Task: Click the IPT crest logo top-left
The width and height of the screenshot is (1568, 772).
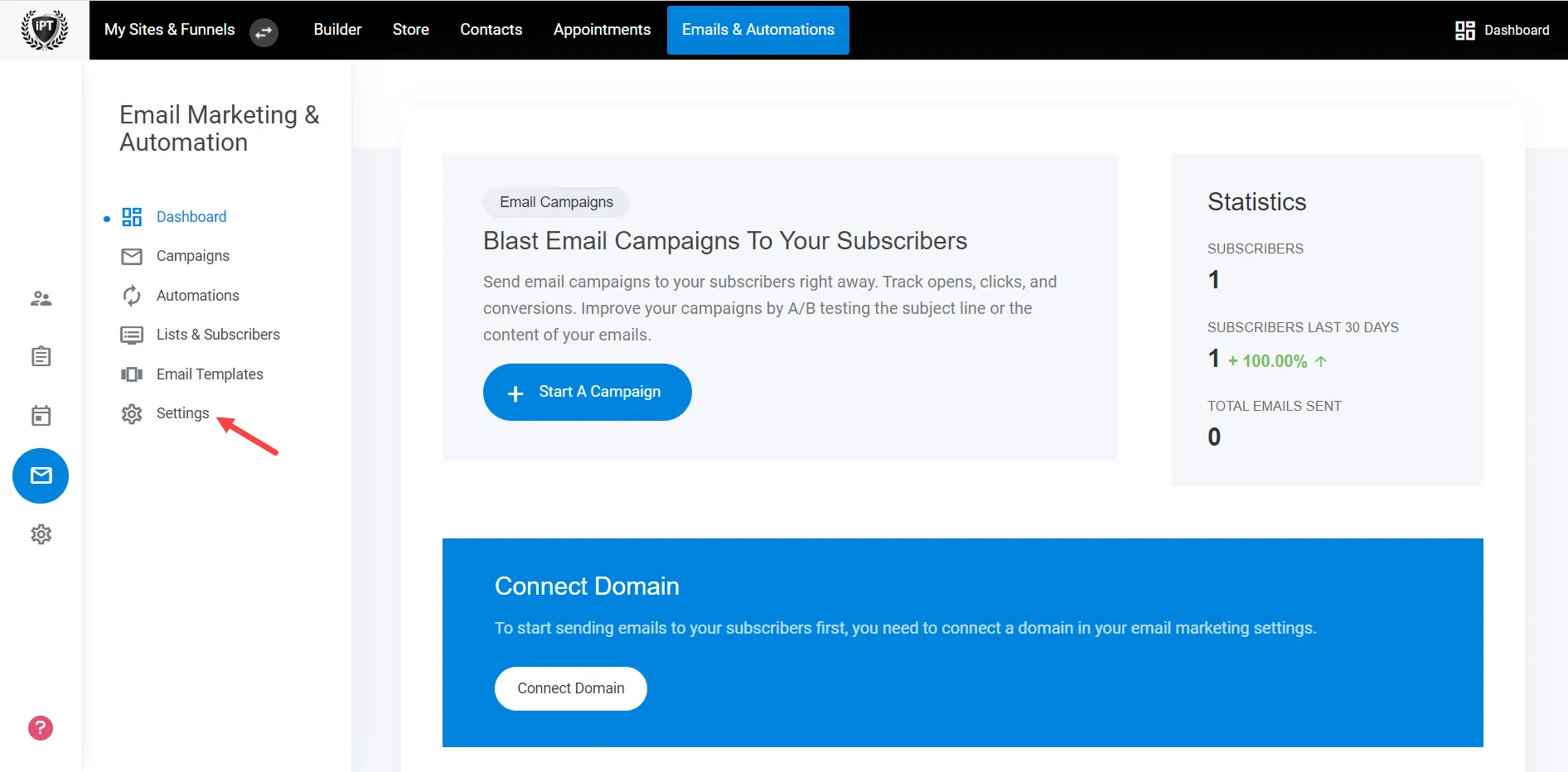Action: (x=44, y=29)
